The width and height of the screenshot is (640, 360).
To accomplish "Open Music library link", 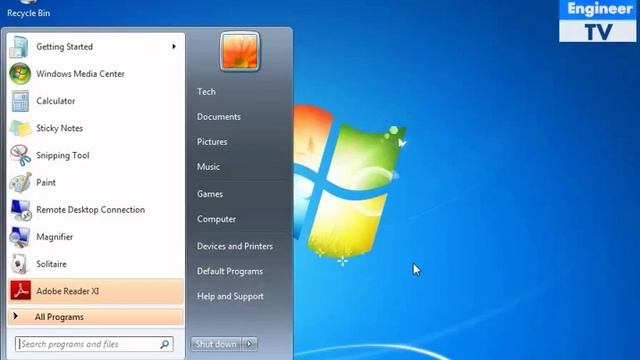I will pos(208,167).
